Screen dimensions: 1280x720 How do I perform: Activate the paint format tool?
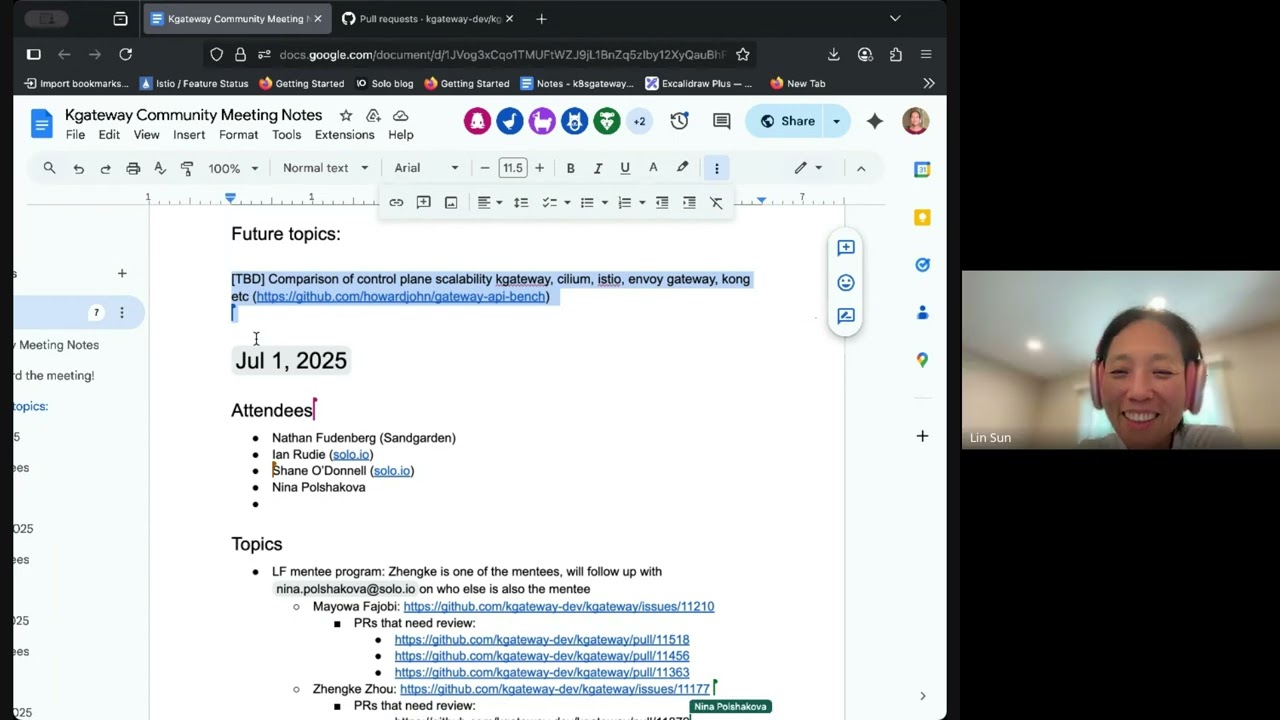coord(187,168)
